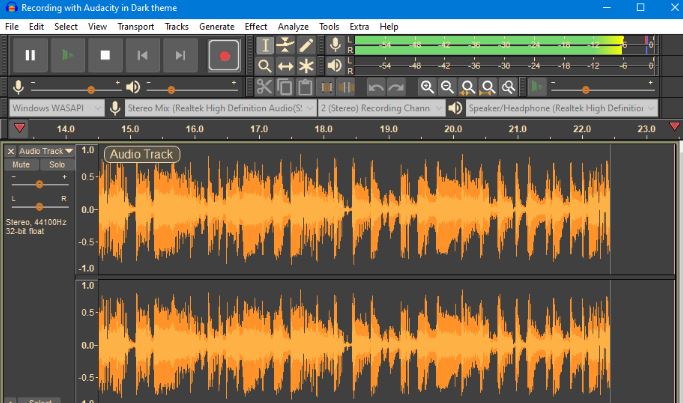This screenshot has width=683, height=403.
Task: Click the Pause button
Action: click(30, 55)
